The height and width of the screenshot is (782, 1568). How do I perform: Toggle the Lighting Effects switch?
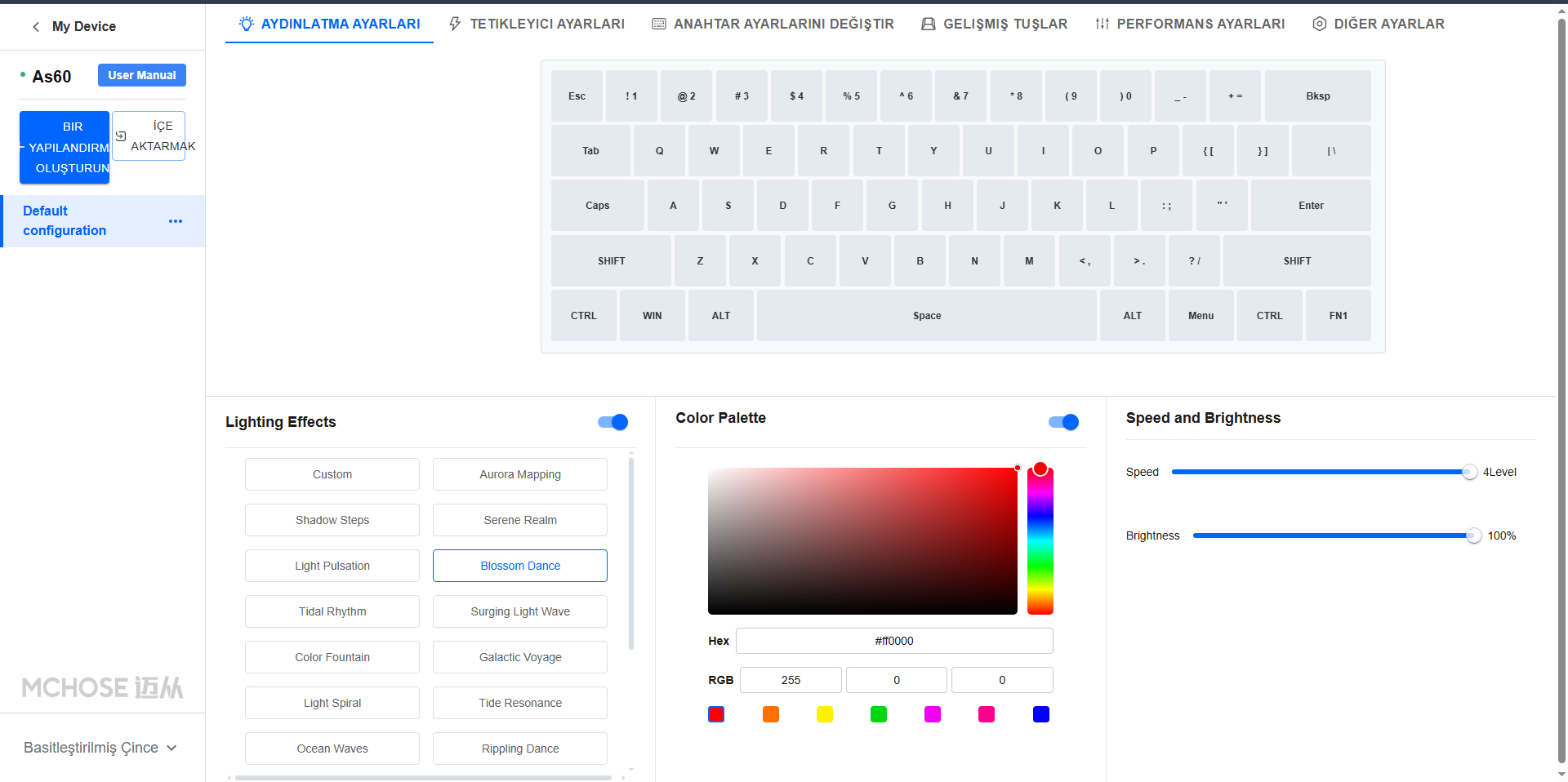tap(612, 422)
